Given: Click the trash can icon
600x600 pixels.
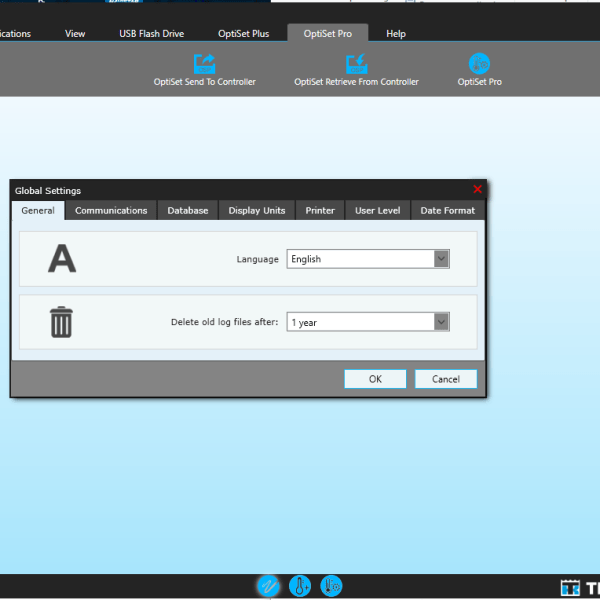Looking at the screenshot, I should [61, 322].
